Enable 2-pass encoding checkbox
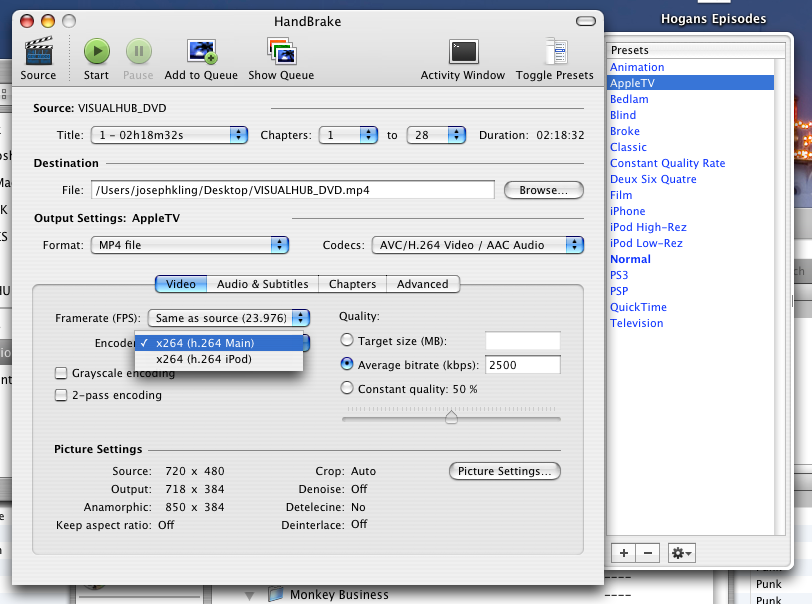812x604 pixels. (61, 395)
